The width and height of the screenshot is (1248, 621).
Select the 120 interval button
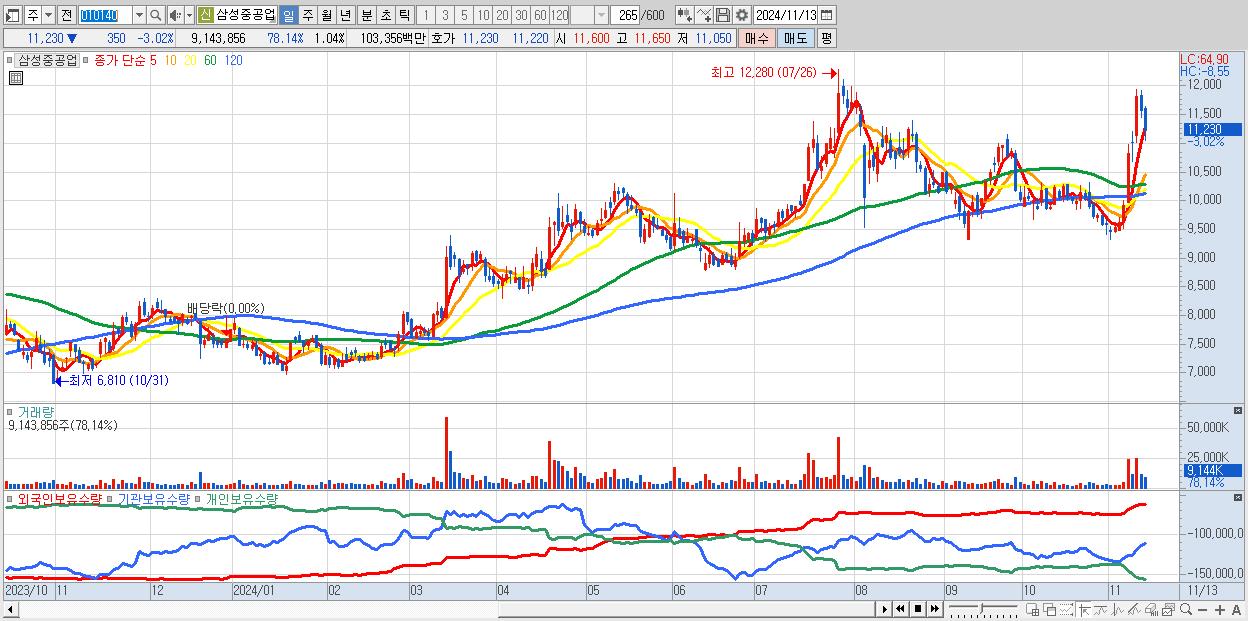tap(560, 15)
